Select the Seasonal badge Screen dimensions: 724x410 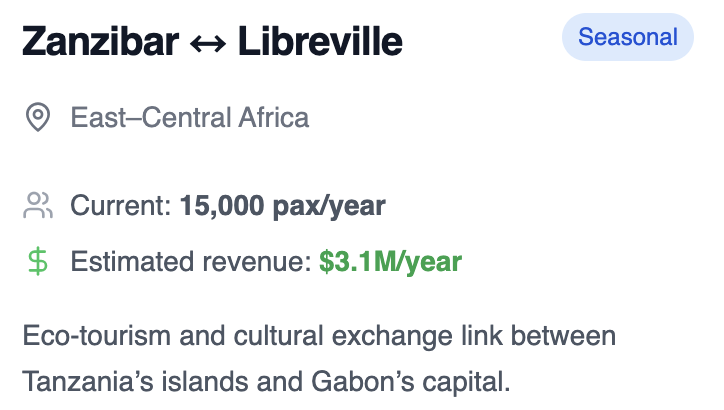(627, 37)
